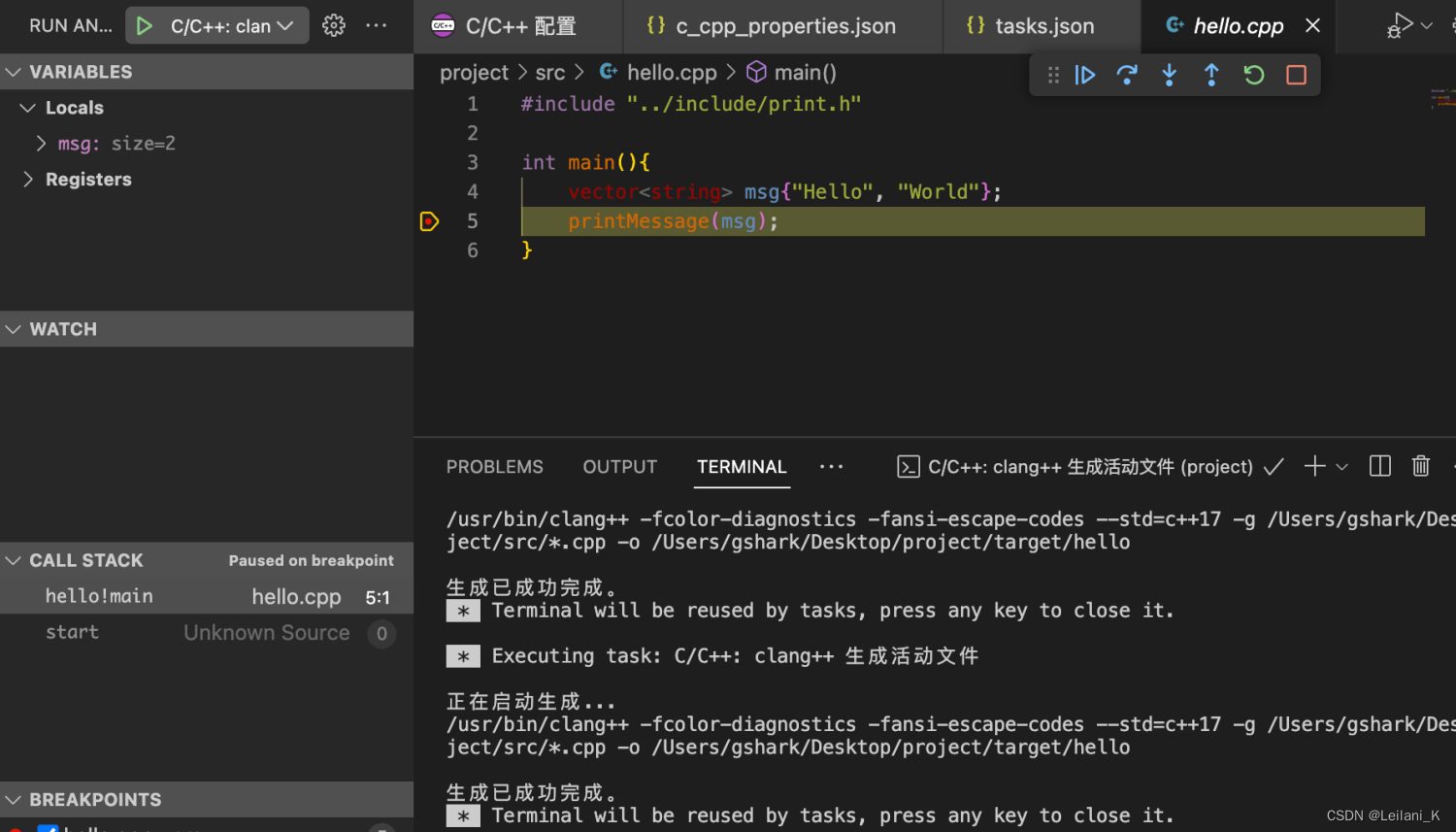Click project in the breadcrumb
Image resolution: width=1456 pixels, height=832 pixels.
(x=474, y=73)
